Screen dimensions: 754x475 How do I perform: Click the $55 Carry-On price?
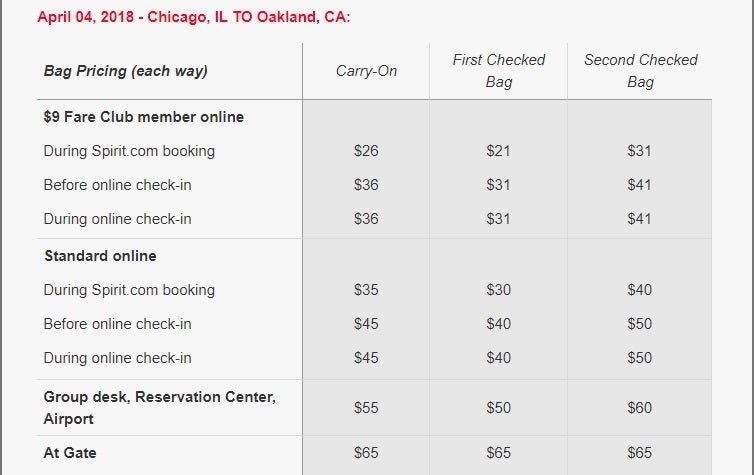366,408
